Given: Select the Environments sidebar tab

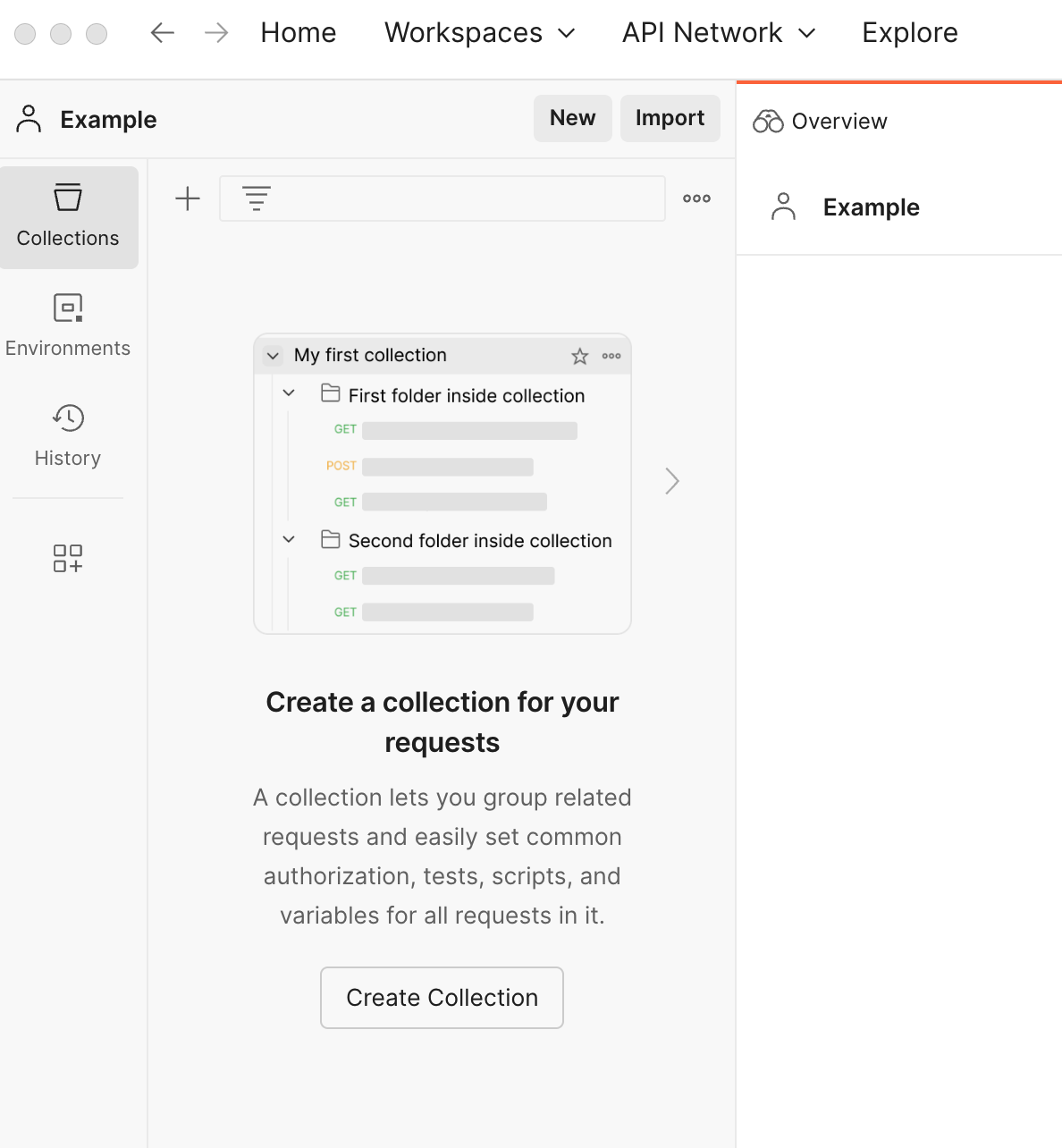Looking at the screenshot, I should 68,326.
